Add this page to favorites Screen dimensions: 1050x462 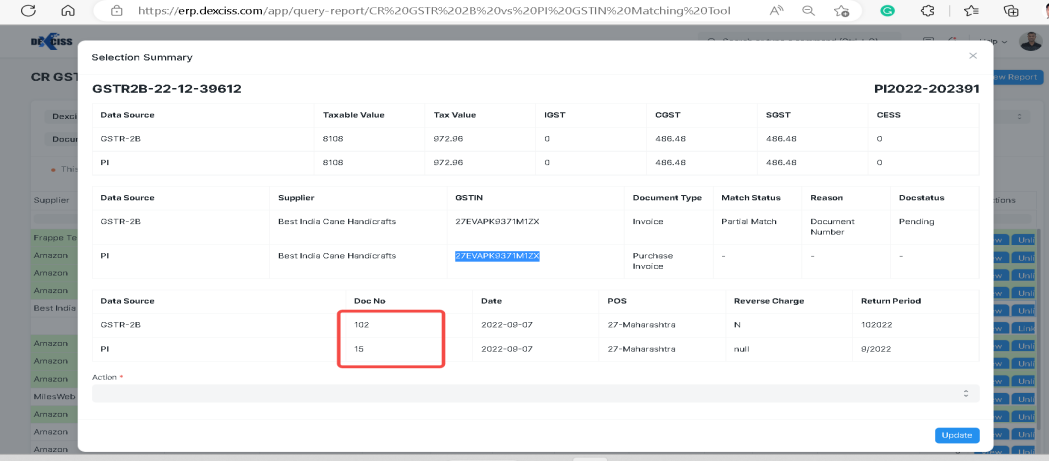842,10
